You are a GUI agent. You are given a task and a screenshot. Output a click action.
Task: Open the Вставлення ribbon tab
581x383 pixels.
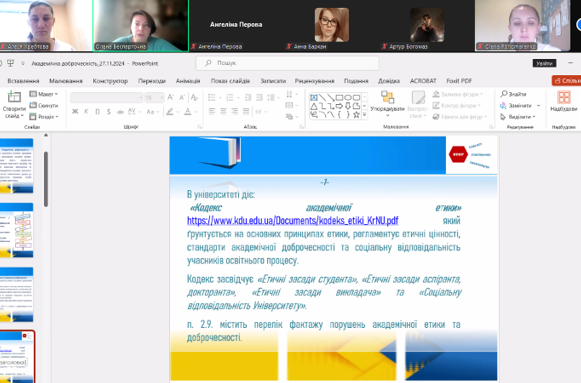(23, 81)
